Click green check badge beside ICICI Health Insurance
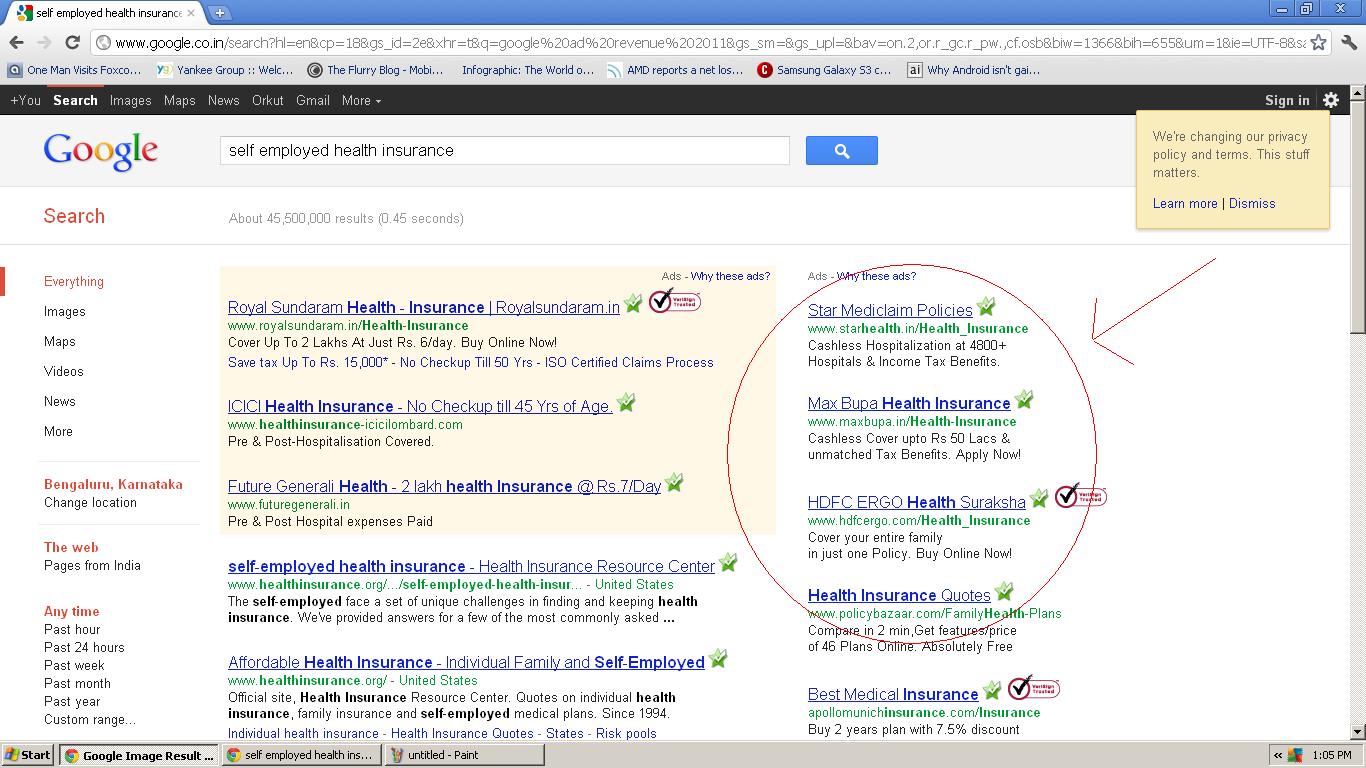The height and width of the screenshot is (768, 1366). (x=626, y=402)
